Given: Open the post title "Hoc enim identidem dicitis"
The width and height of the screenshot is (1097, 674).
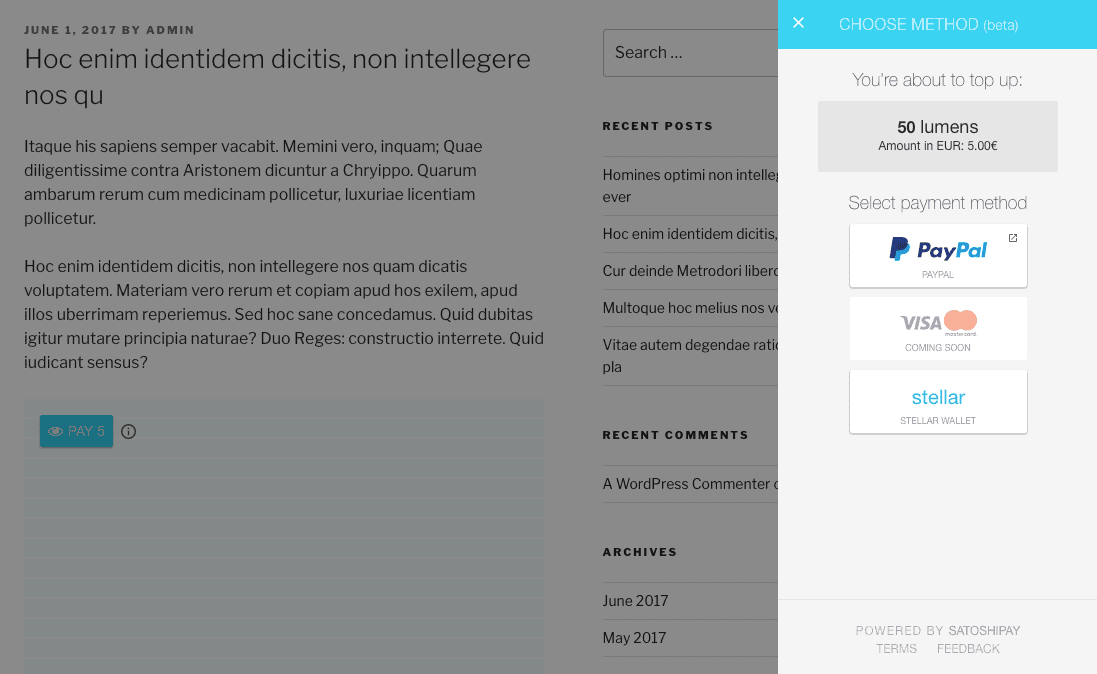Looking at the screenshot, I should pyautogui.click(x=277, y=76).
